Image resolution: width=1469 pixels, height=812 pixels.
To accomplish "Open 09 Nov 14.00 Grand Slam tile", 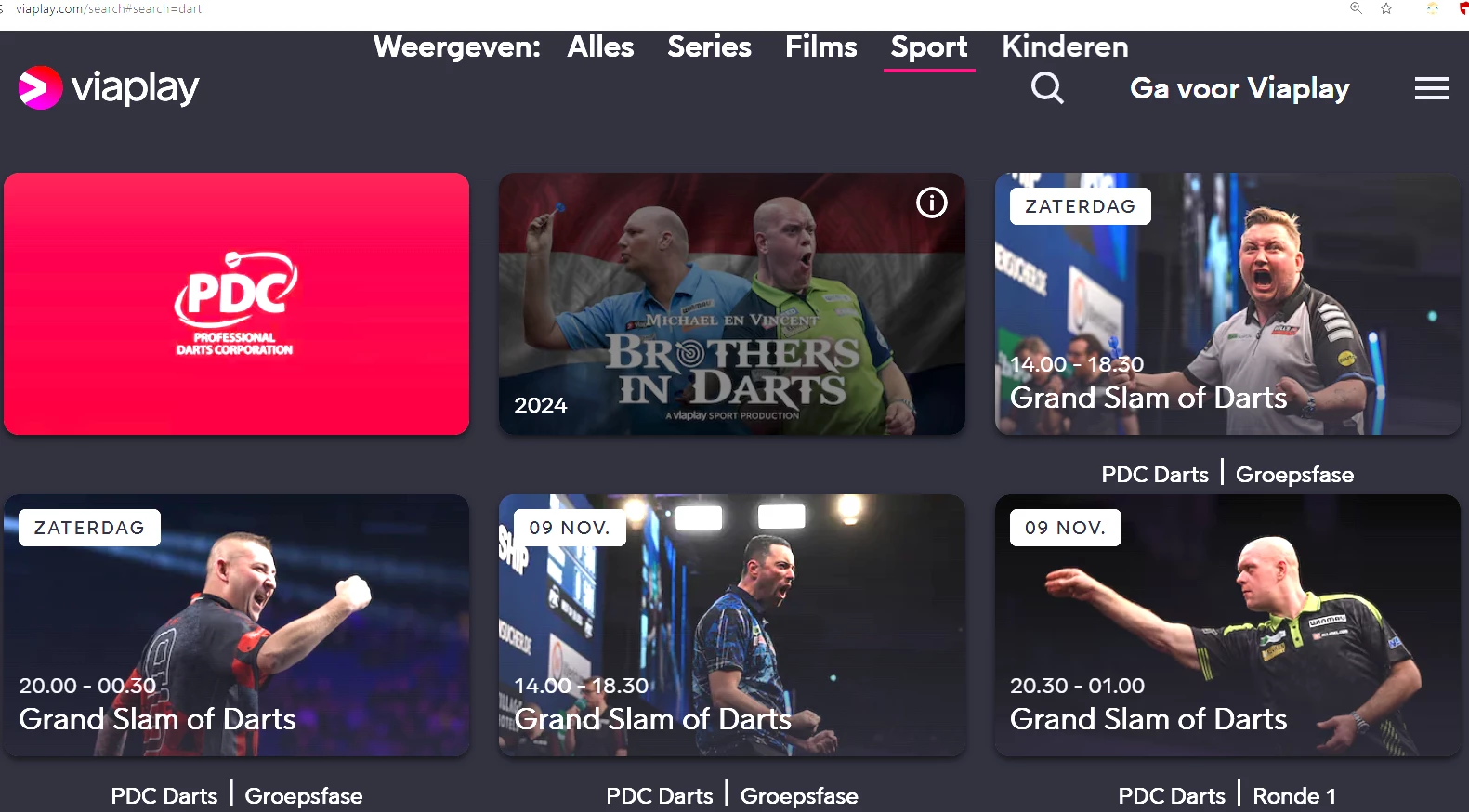I will (x=732, y=625).
